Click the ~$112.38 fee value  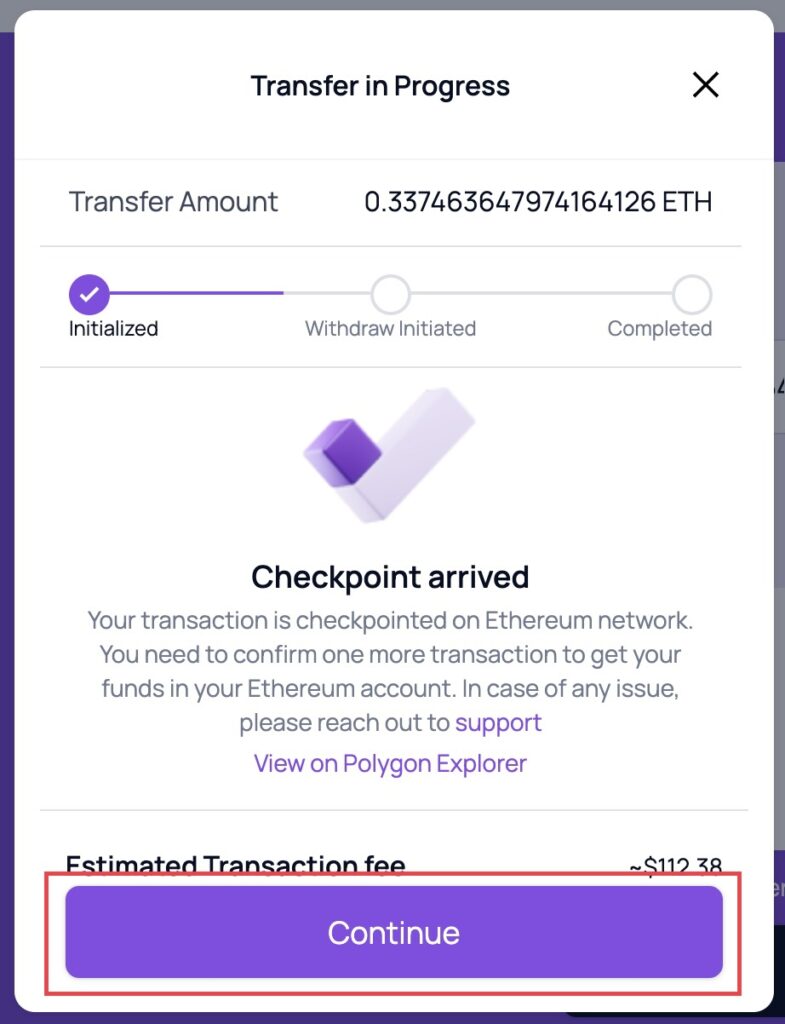[676, 865]
